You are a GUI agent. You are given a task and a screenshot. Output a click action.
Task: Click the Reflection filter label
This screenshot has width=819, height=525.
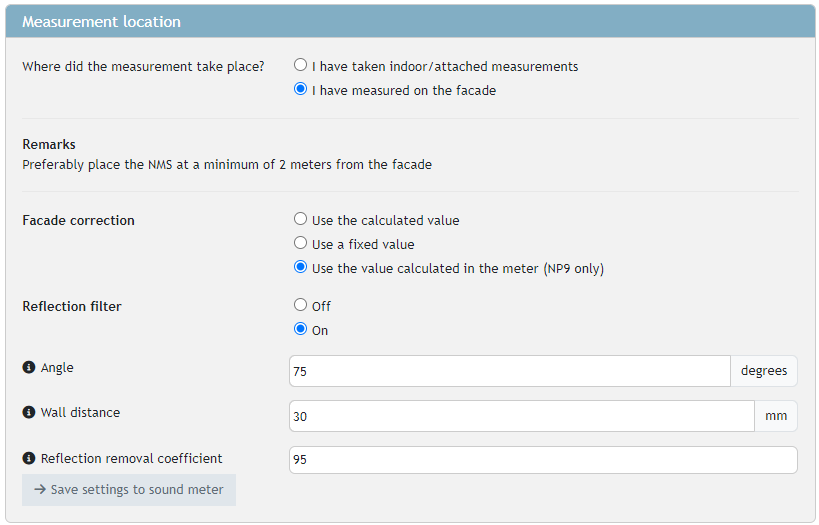click(72, 306)
